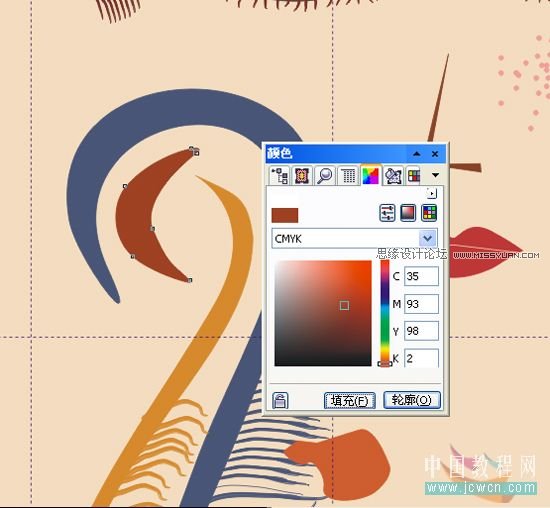
Task: Collapse the 颜色 docker with the up arrow
Action: click(x=416, y=154)
